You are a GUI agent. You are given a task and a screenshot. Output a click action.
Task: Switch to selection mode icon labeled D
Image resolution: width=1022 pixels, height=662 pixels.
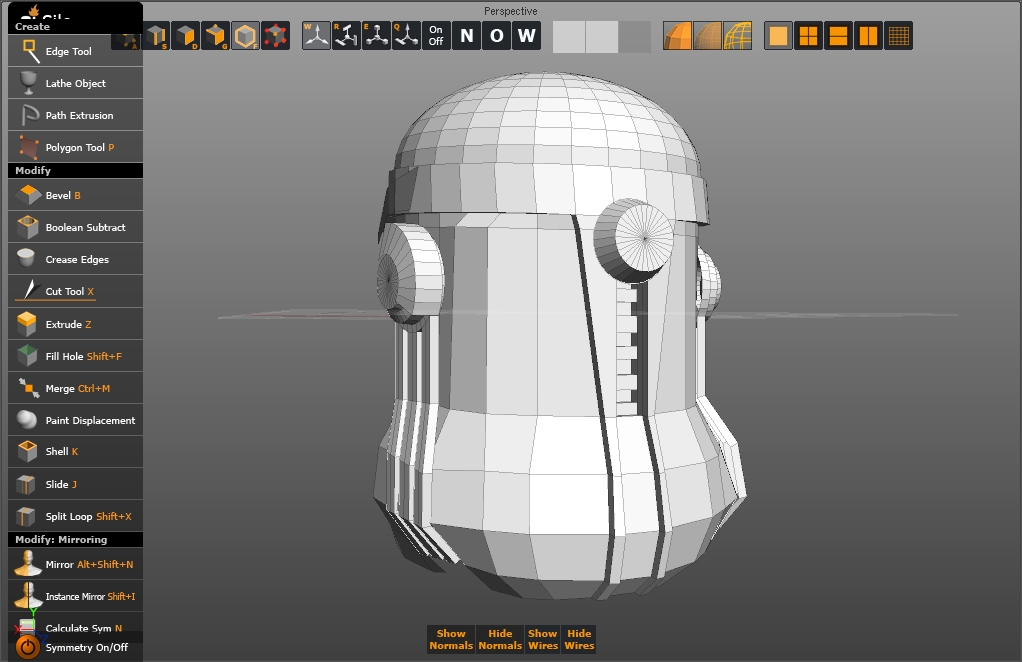click(x=186, y=36)
